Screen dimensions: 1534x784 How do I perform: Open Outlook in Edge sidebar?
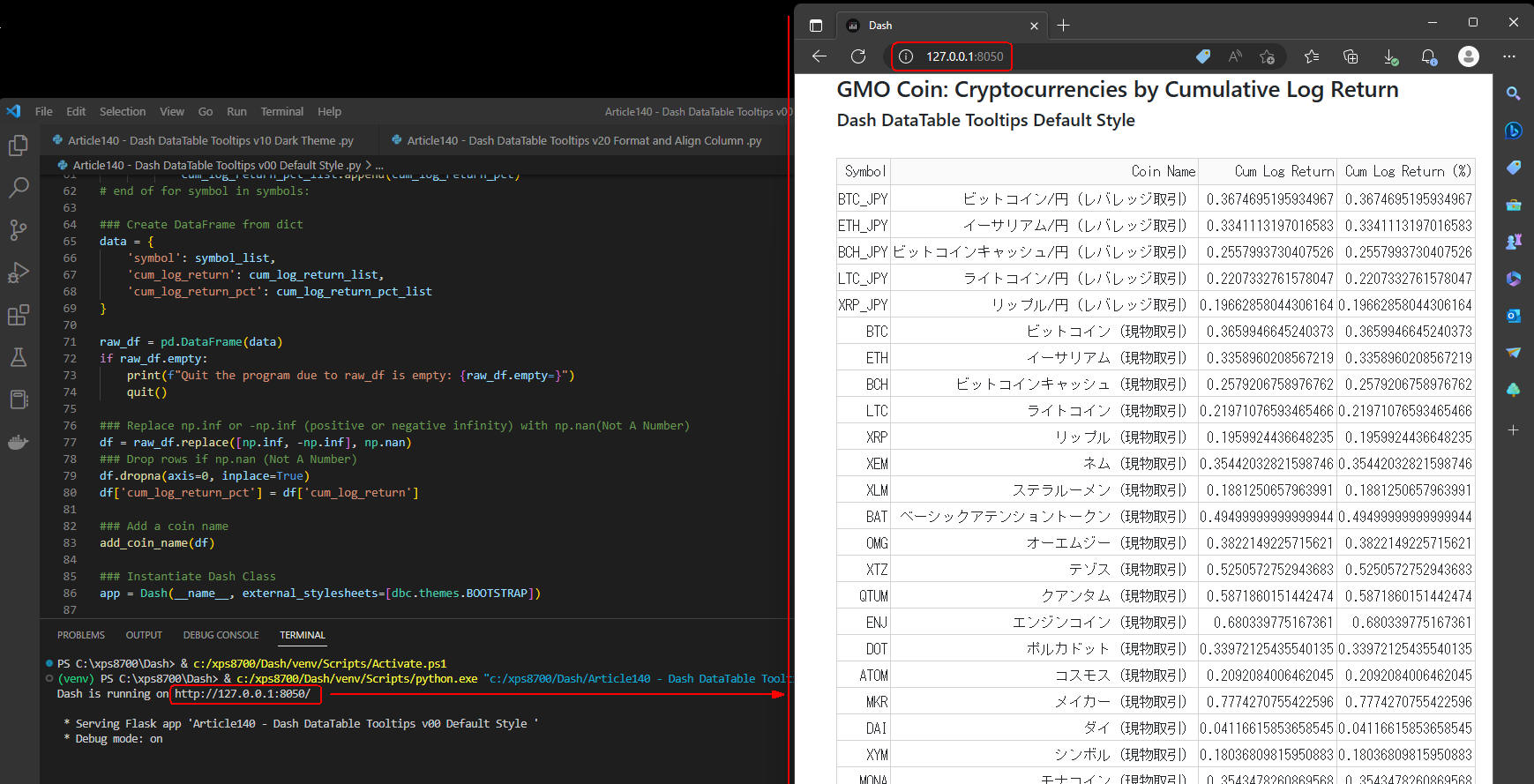tap(1514, 316)
